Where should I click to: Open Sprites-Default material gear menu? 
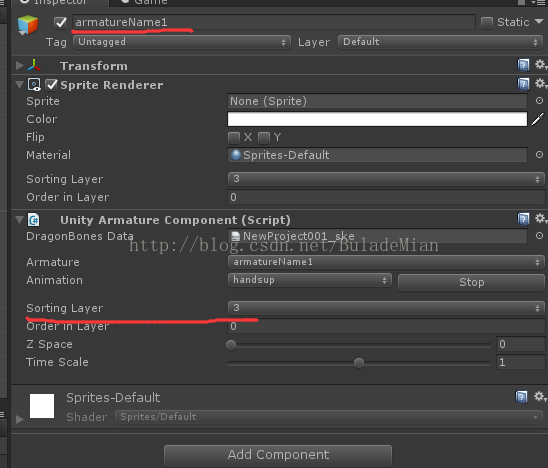point(540,397)
